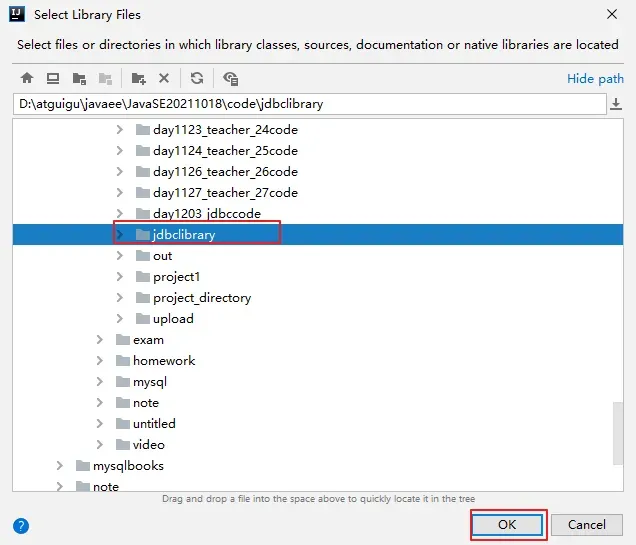Open the help question mark icon
636x545 pixels.
pos(21,525)
